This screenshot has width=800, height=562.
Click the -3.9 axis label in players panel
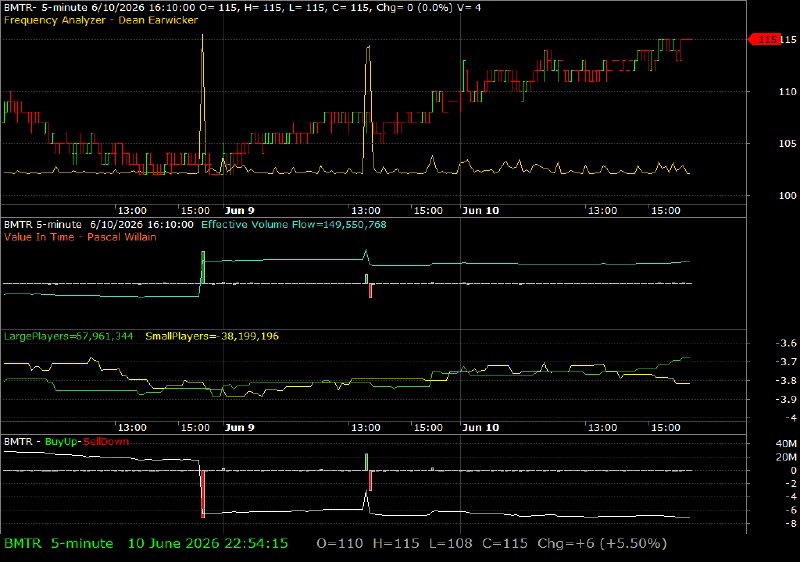[786, 400]
